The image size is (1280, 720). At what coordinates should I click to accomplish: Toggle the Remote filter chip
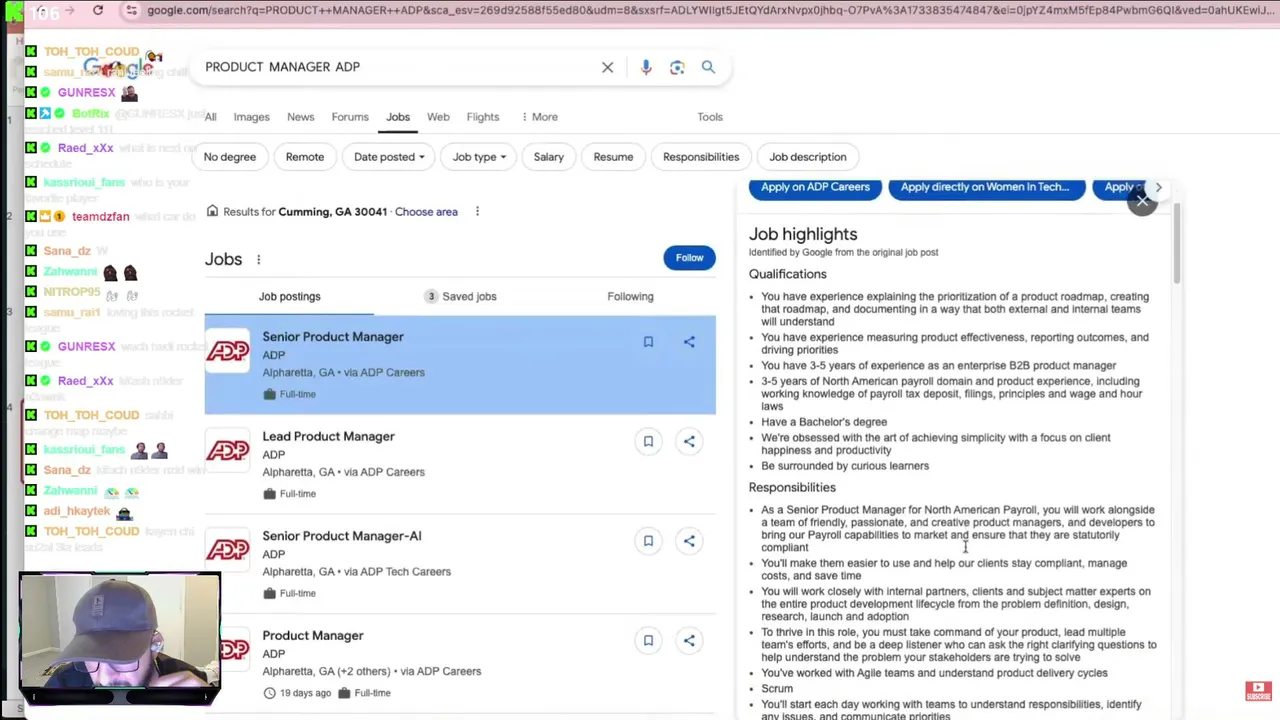(x=305, y=157)
